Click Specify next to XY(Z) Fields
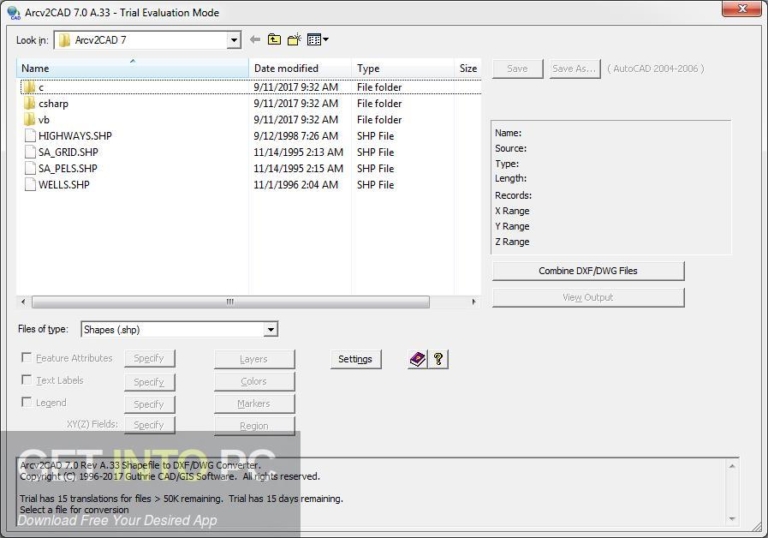The width and height of the screenshot is (768, 538). point(149,425)
